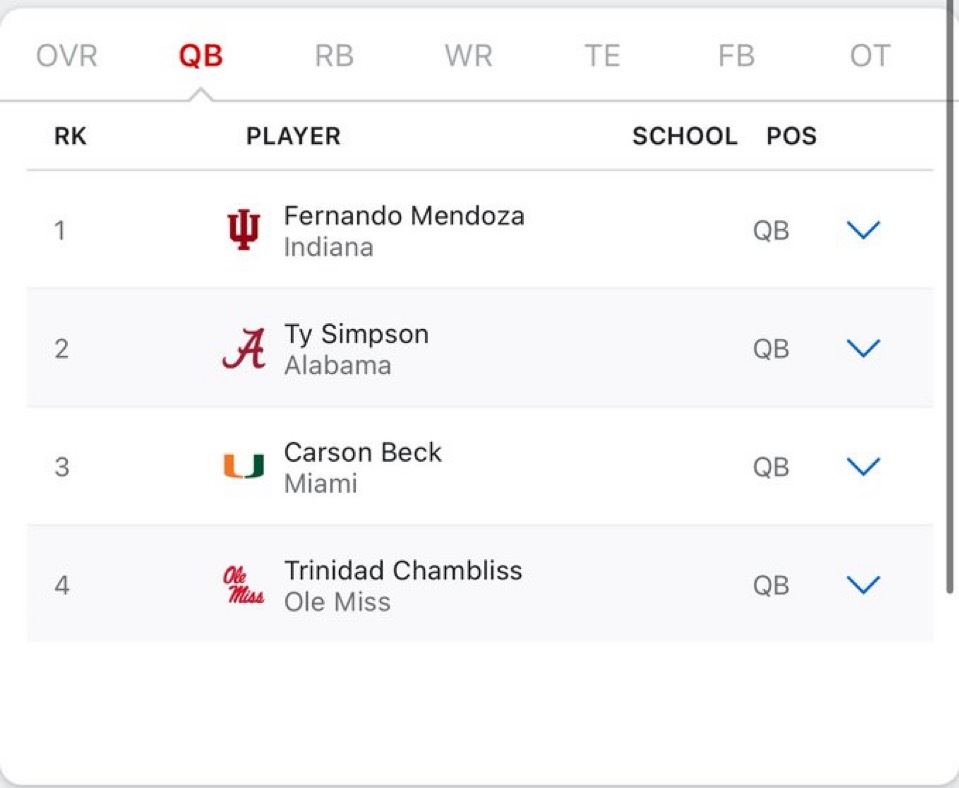Open Fernando Mendoza's player link
959x788 pixels.
pyautogui.click(x=404, y=216)
